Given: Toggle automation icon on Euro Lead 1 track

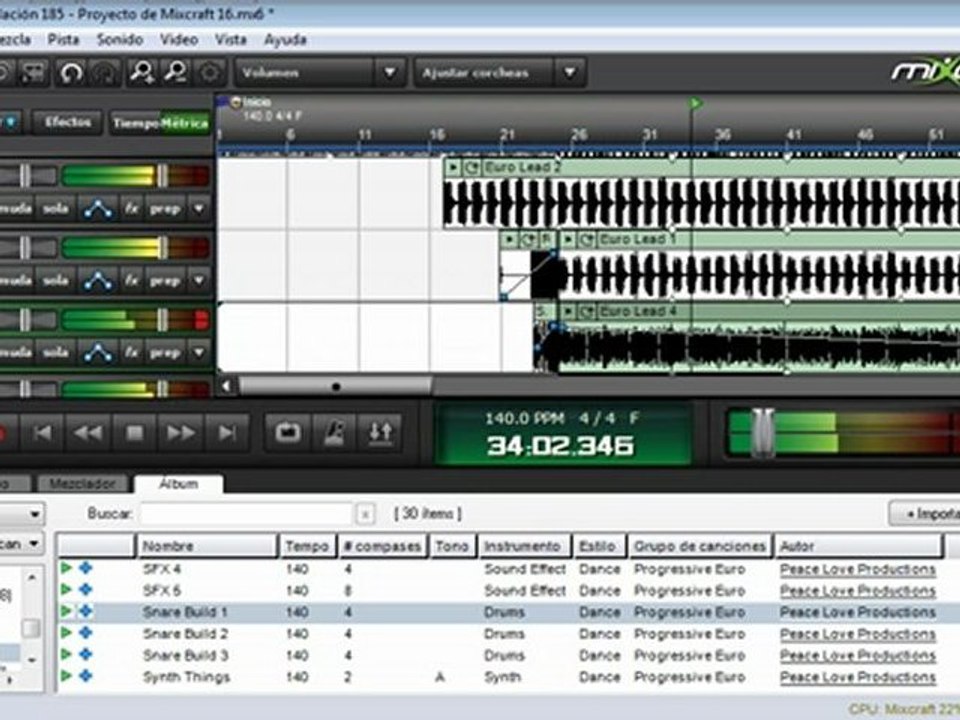Looking at the screenshot, I should click(98, 281).
